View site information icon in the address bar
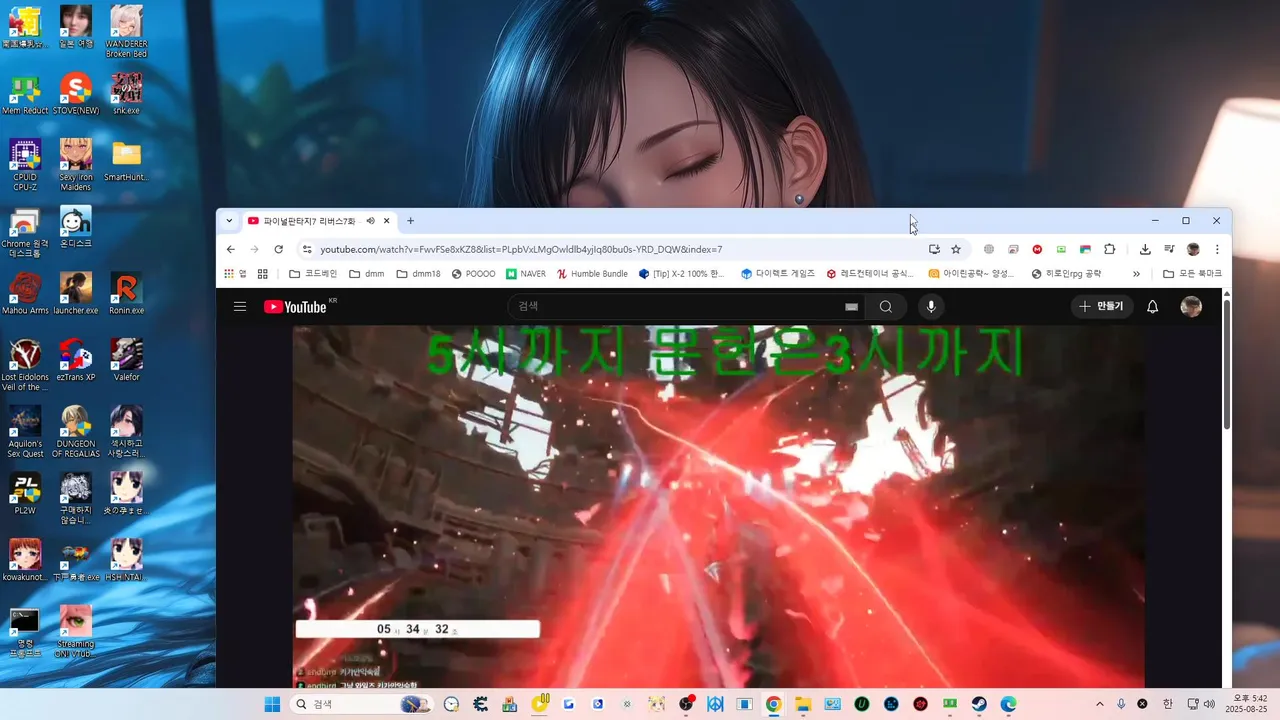 click(x=307, y=249)
